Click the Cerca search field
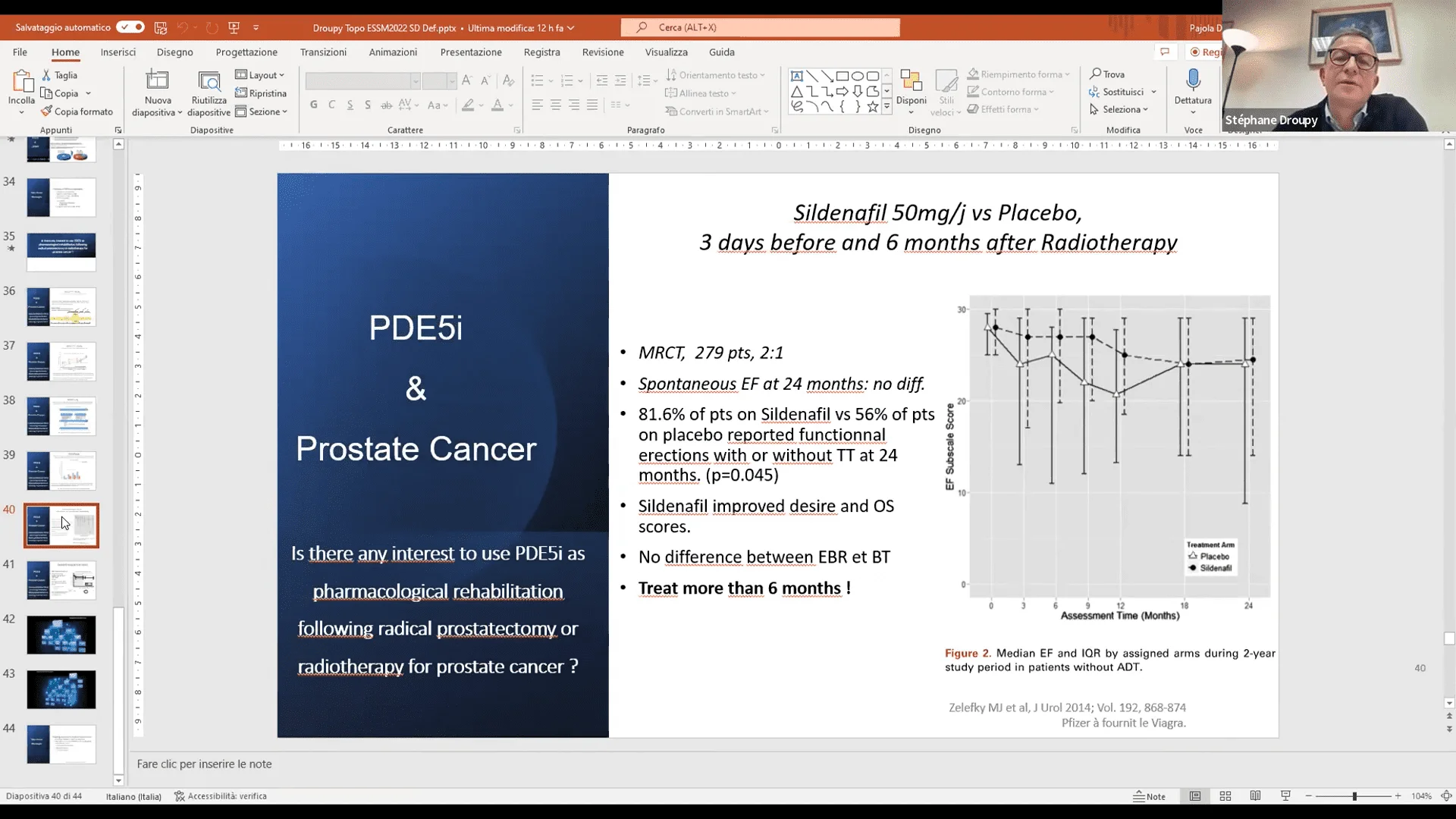The width and height of the screenshot is (1456, 819). [760, 27]
